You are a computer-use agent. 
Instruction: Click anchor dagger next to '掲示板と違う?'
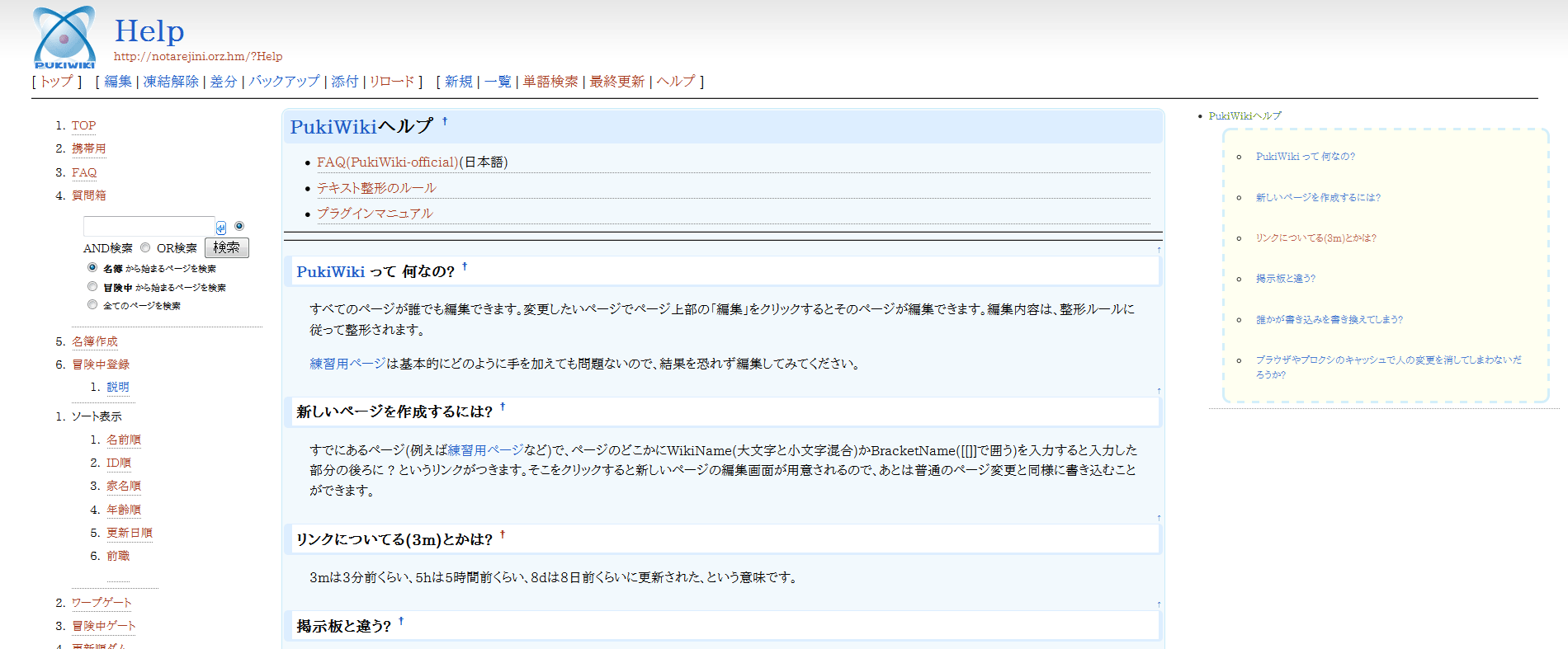(x=401, y=622)
